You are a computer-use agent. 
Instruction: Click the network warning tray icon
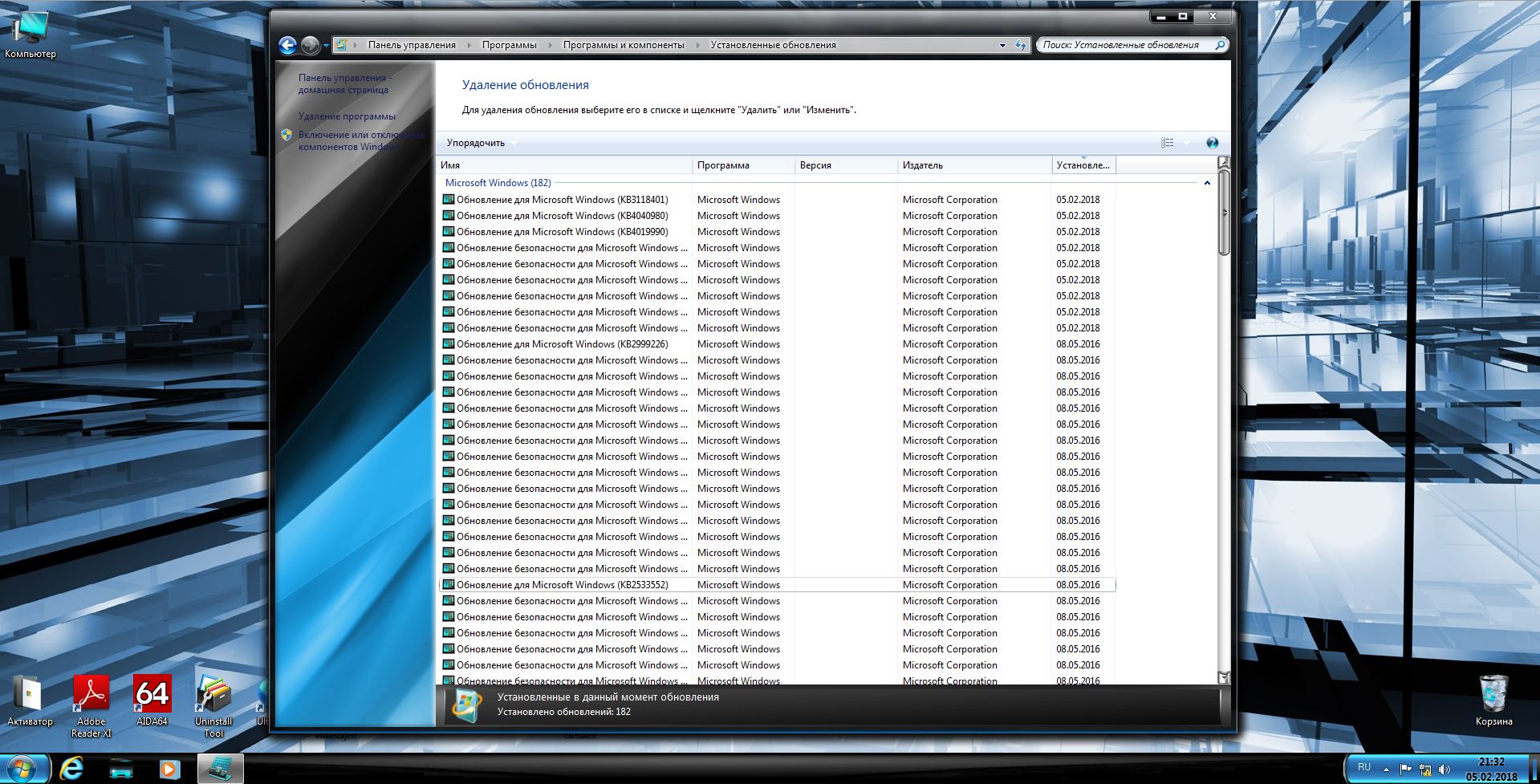(1425, 770)
